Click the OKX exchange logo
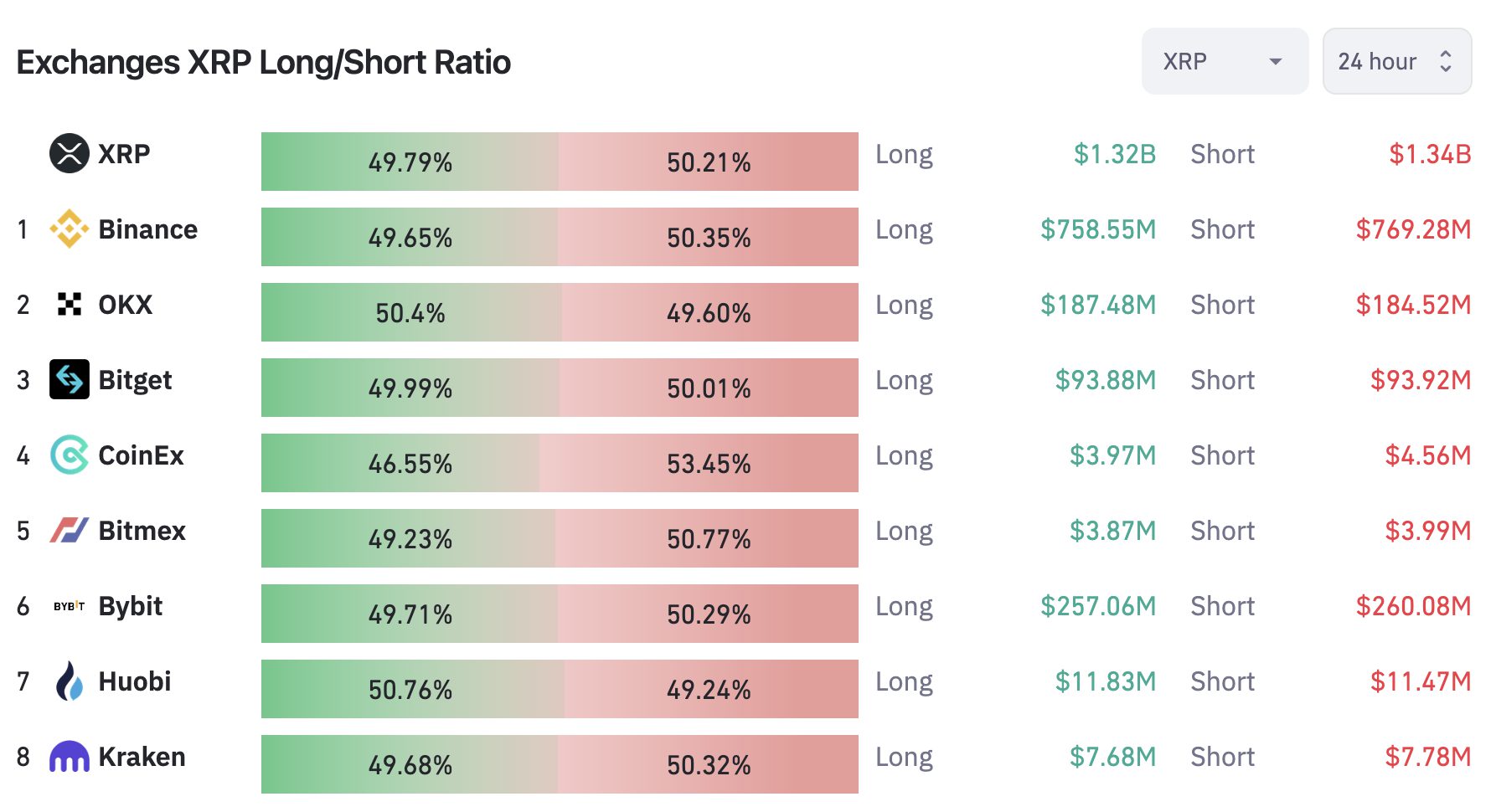Image resolution: width=1496 pixels, height=812 pixels. click(70, 305)
